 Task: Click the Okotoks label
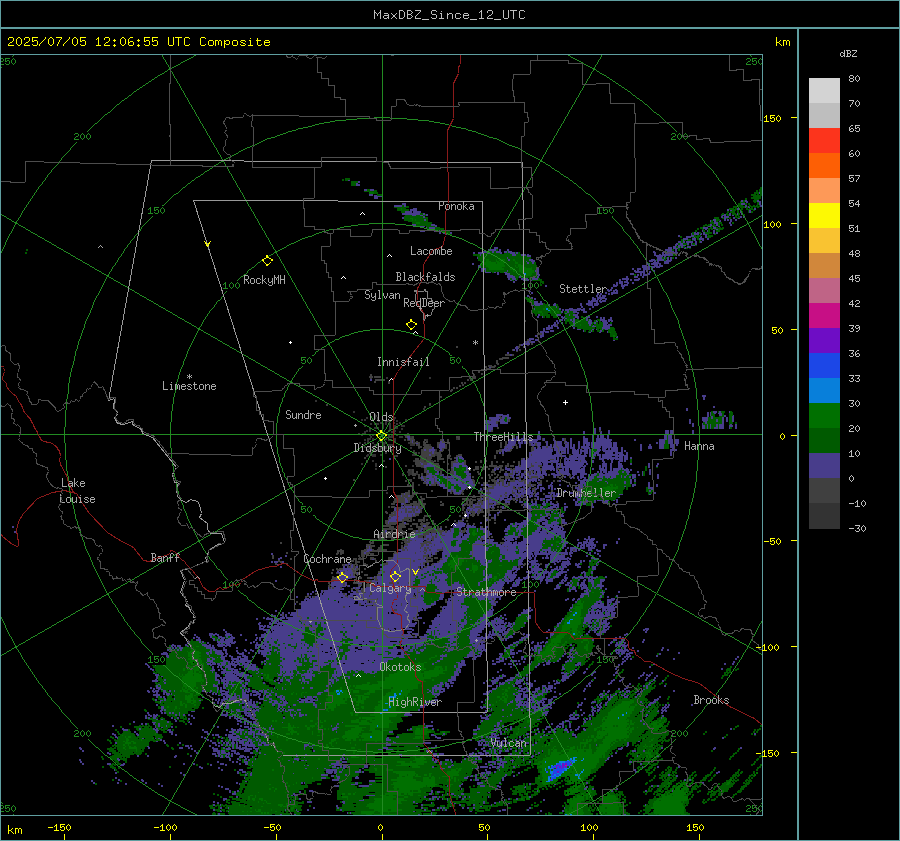pyautogui.click(x=400, y=667)
